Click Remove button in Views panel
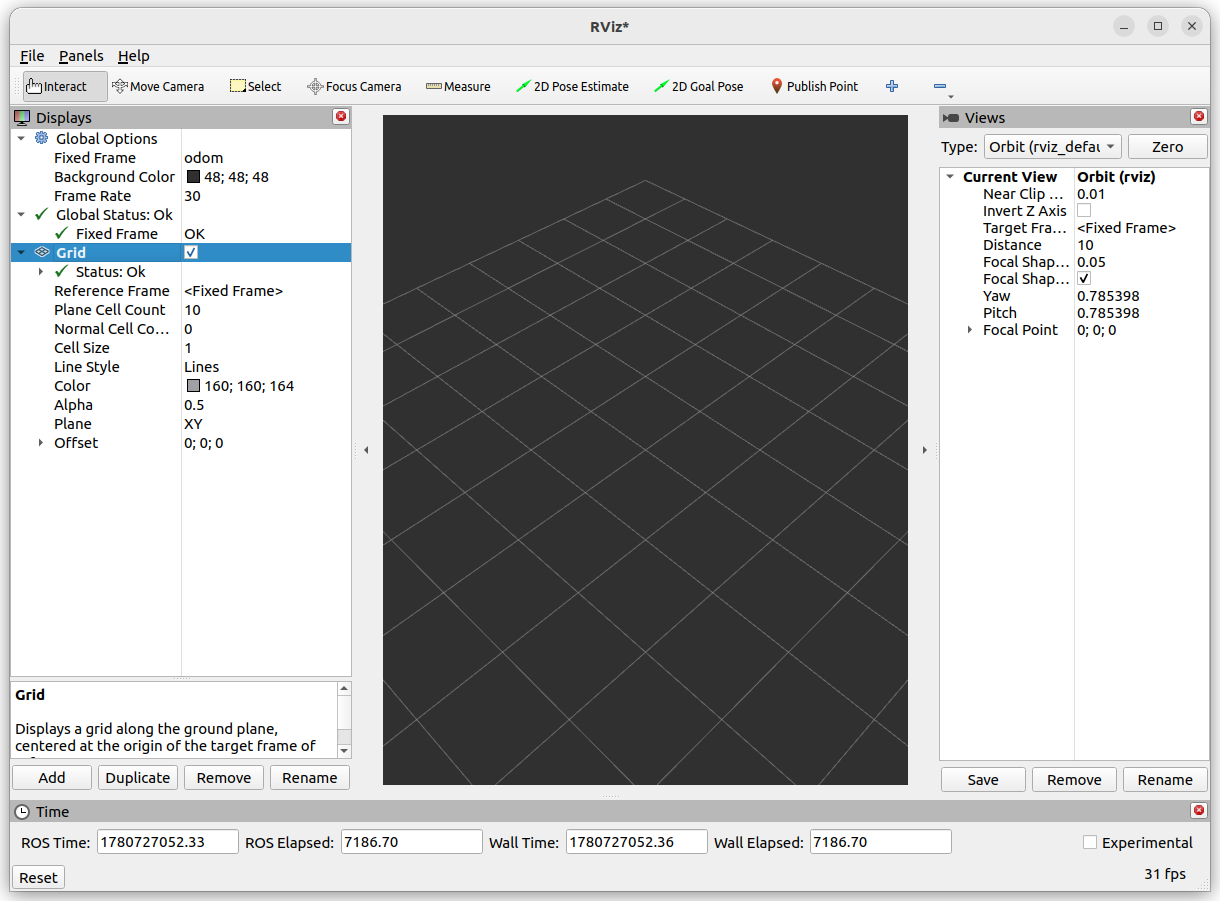 point(1074,780)
